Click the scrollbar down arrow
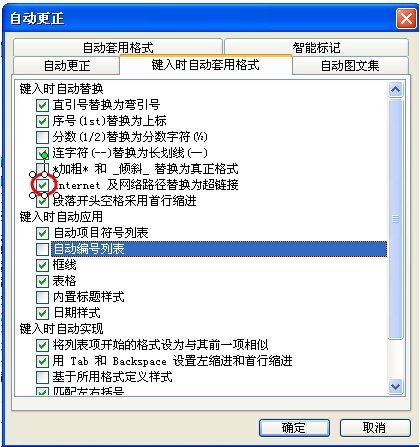Viewport: 420px width, 447px height. tap(395, 387)
